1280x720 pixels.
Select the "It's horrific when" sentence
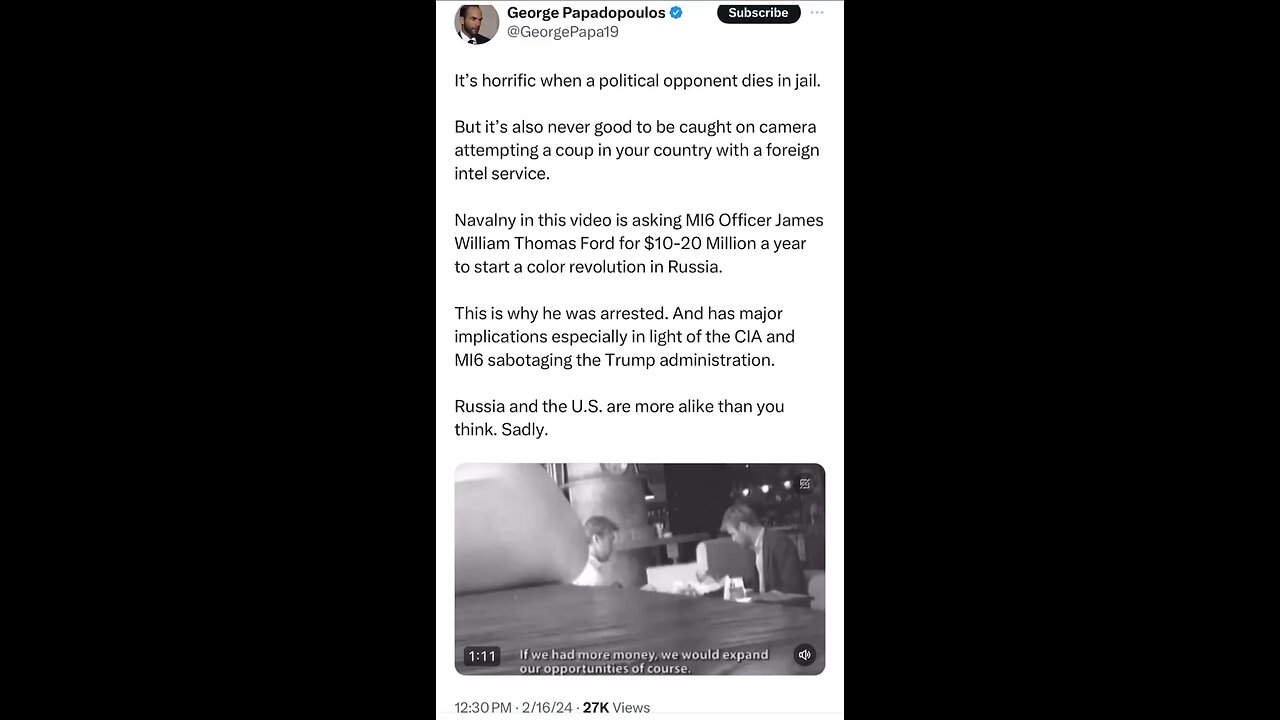(x=638, y=81)
